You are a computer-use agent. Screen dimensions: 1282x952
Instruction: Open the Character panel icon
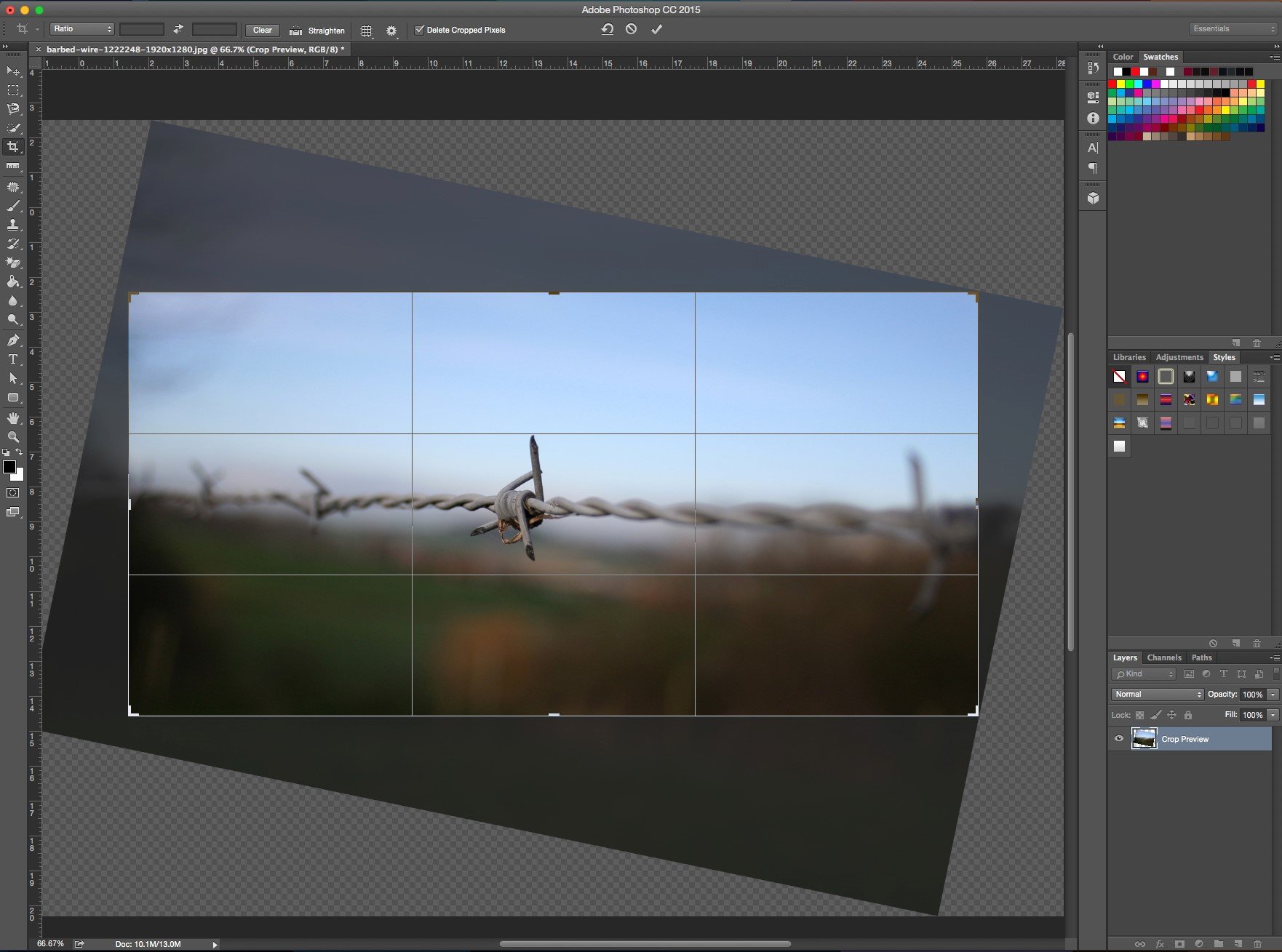pos(1093,148)
